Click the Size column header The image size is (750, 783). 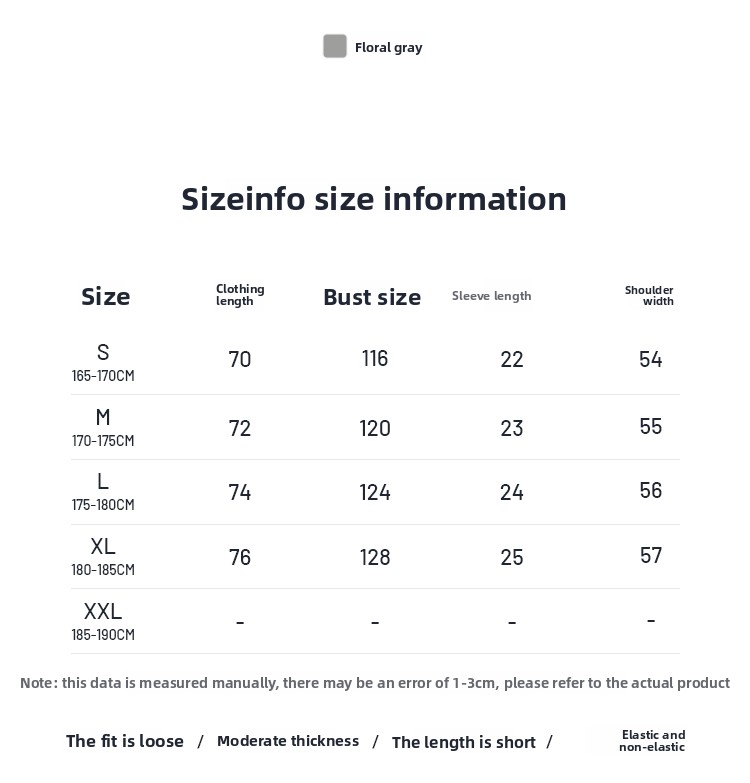105,296
